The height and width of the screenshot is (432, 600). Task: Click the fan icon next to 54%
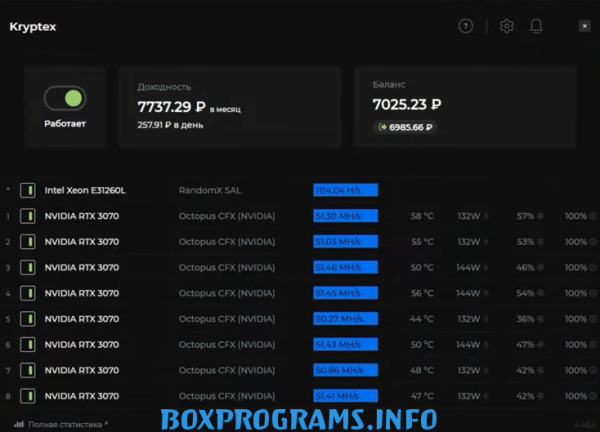[x=540, y=293]
